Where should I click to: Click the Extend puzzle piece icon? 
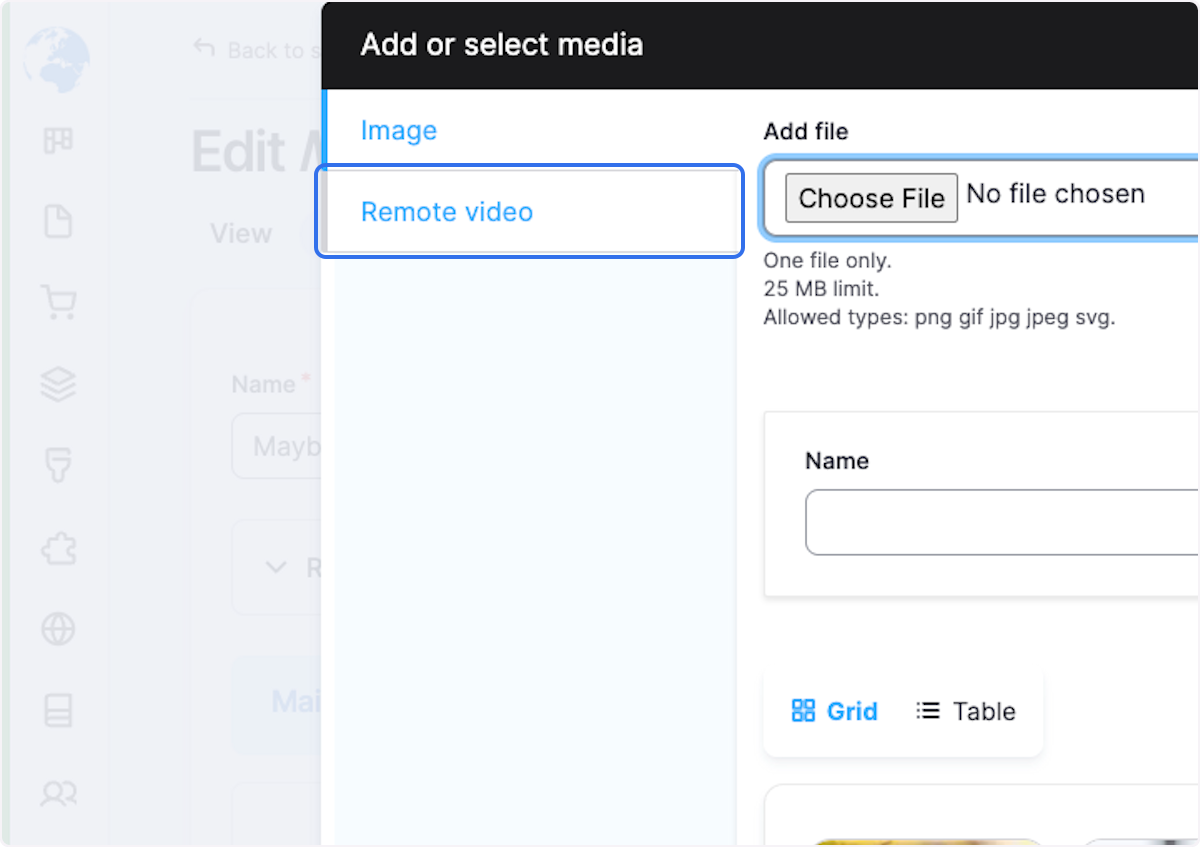click(58, 548)
